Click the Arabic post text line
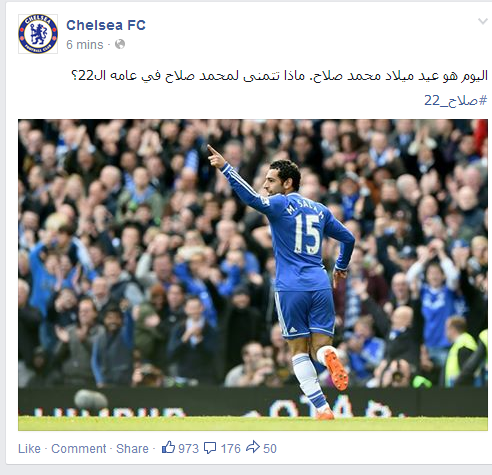The width and height of the screenshot is (492, 475). click(279, 76)
